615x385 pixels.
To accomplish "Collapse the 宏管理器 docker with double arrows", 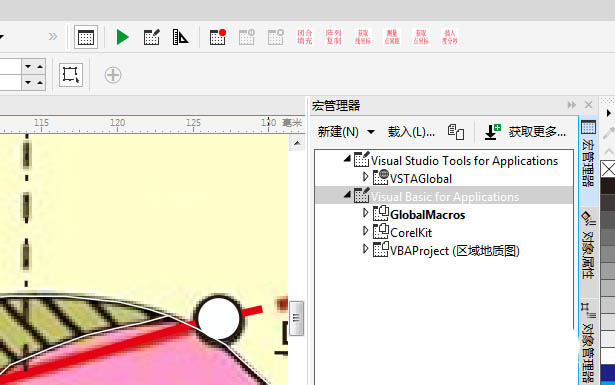I will (x=571, y=105).
